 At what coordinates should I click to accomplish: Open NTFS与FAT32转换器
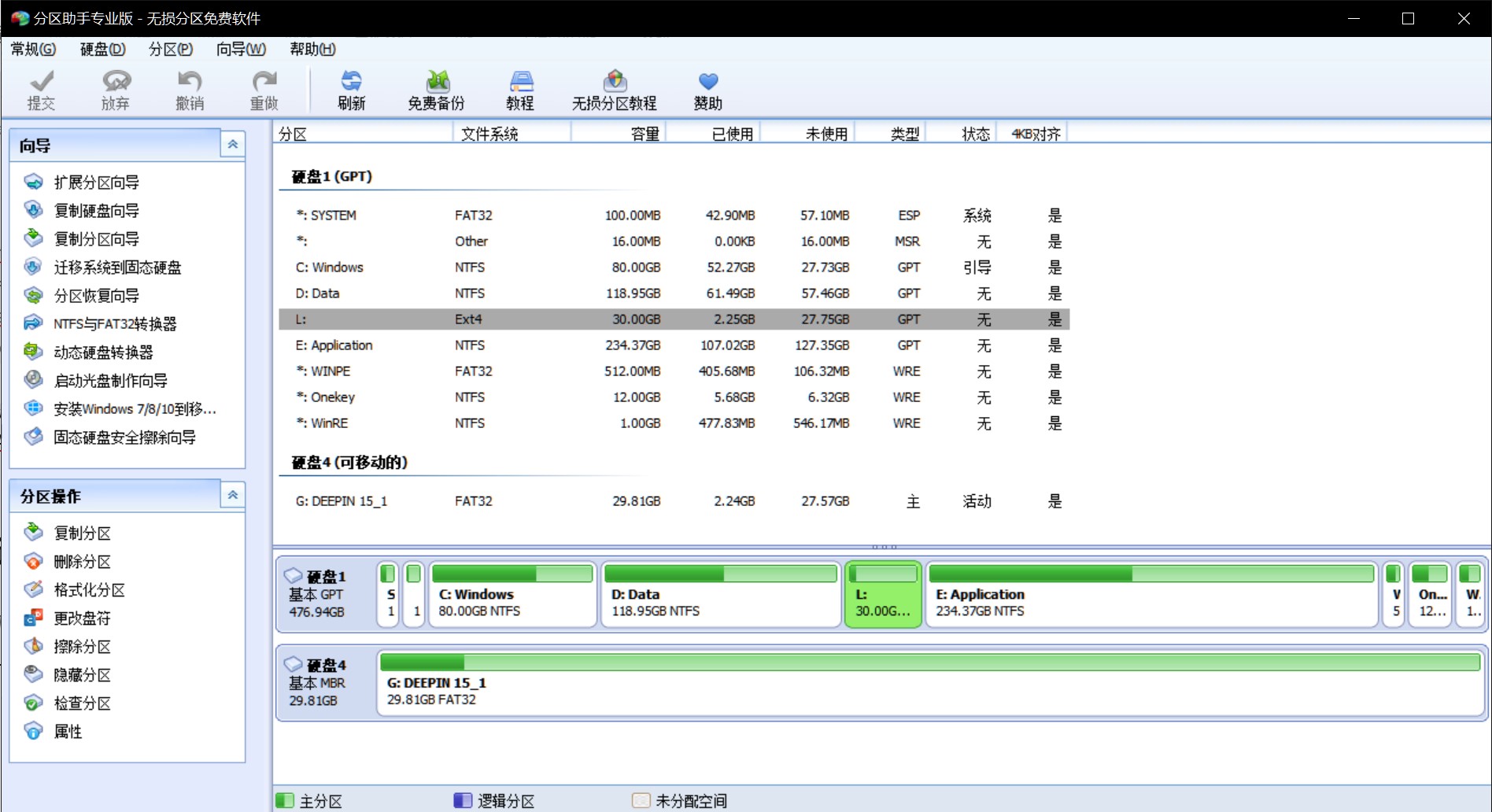tap(101, 324)
